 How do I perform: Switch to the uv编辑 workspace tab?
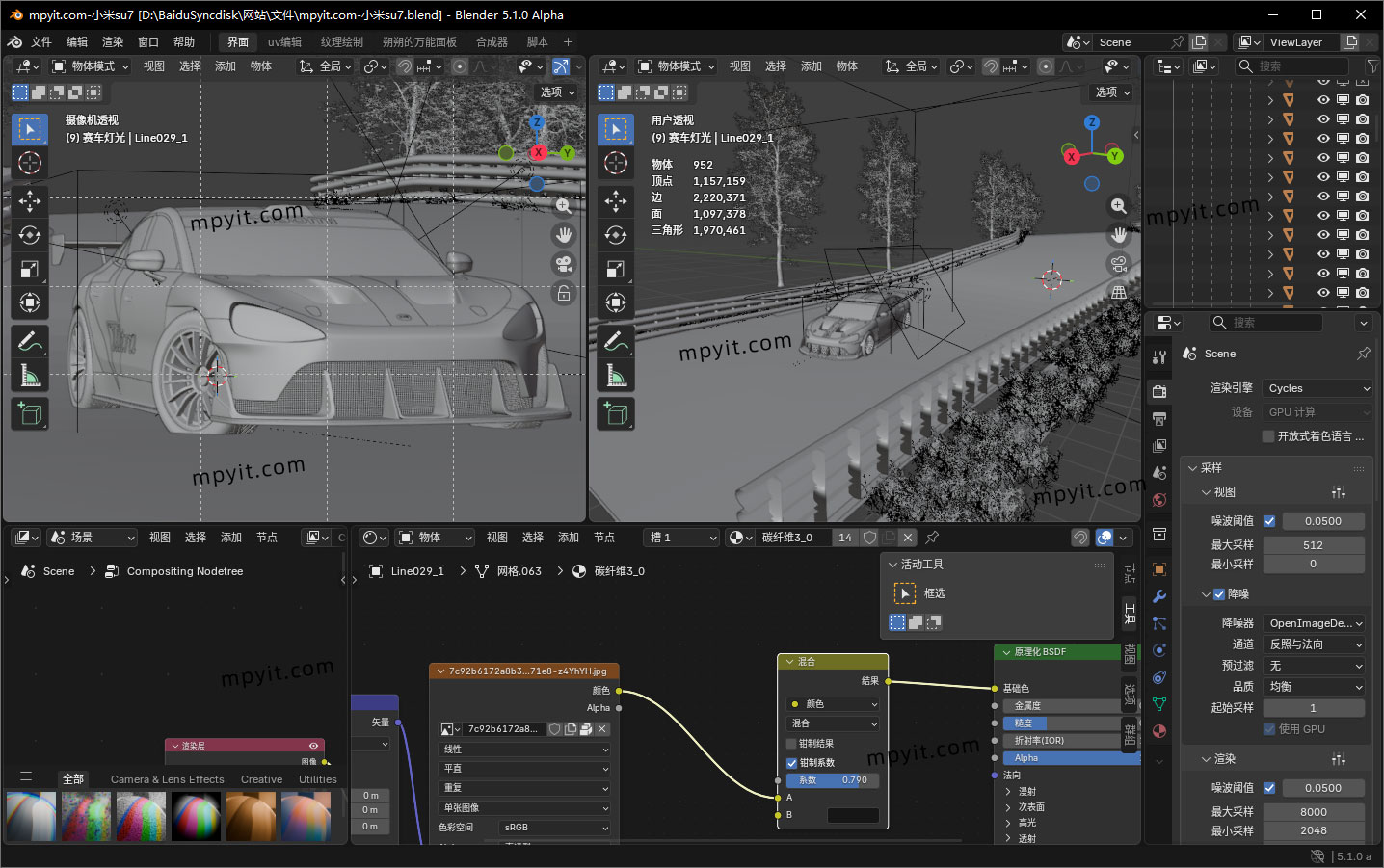point(284,42)
